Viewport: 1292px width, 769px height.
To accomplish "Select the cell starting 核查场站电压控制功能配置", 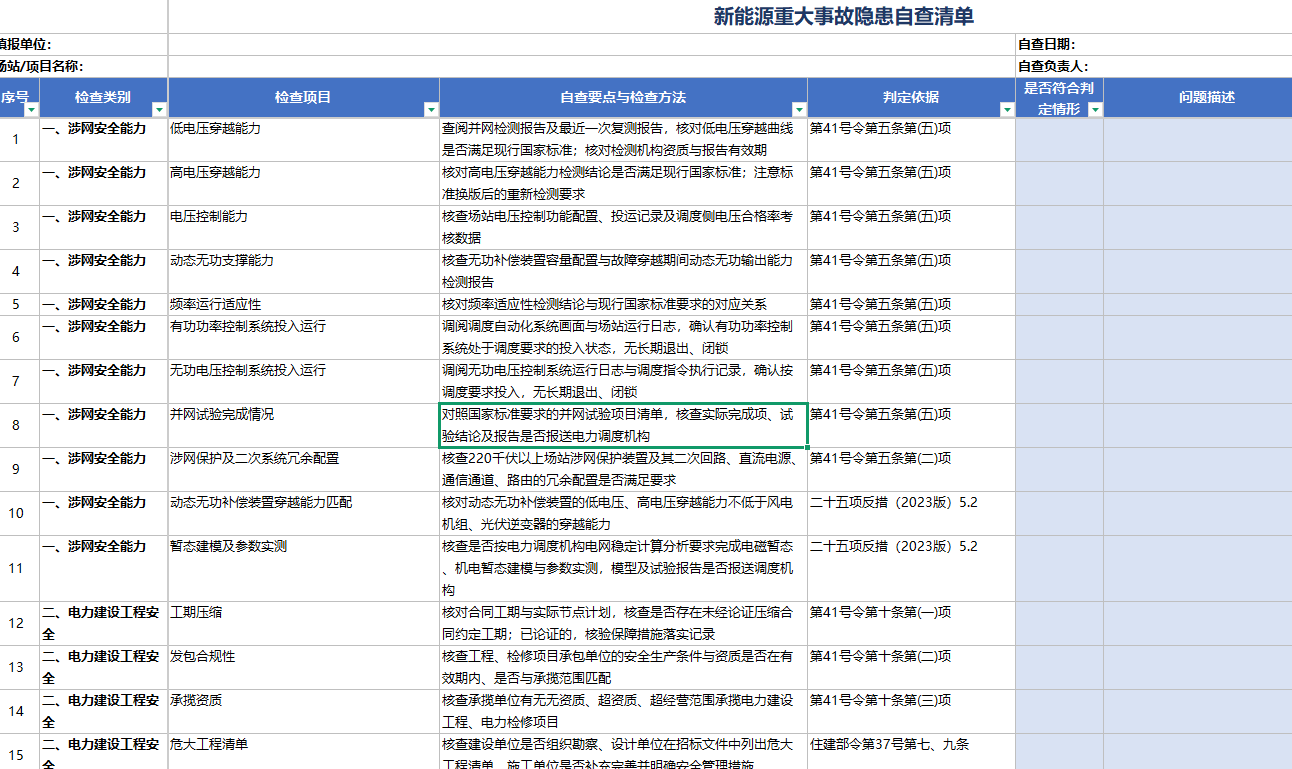I will [x=623, y=227].
